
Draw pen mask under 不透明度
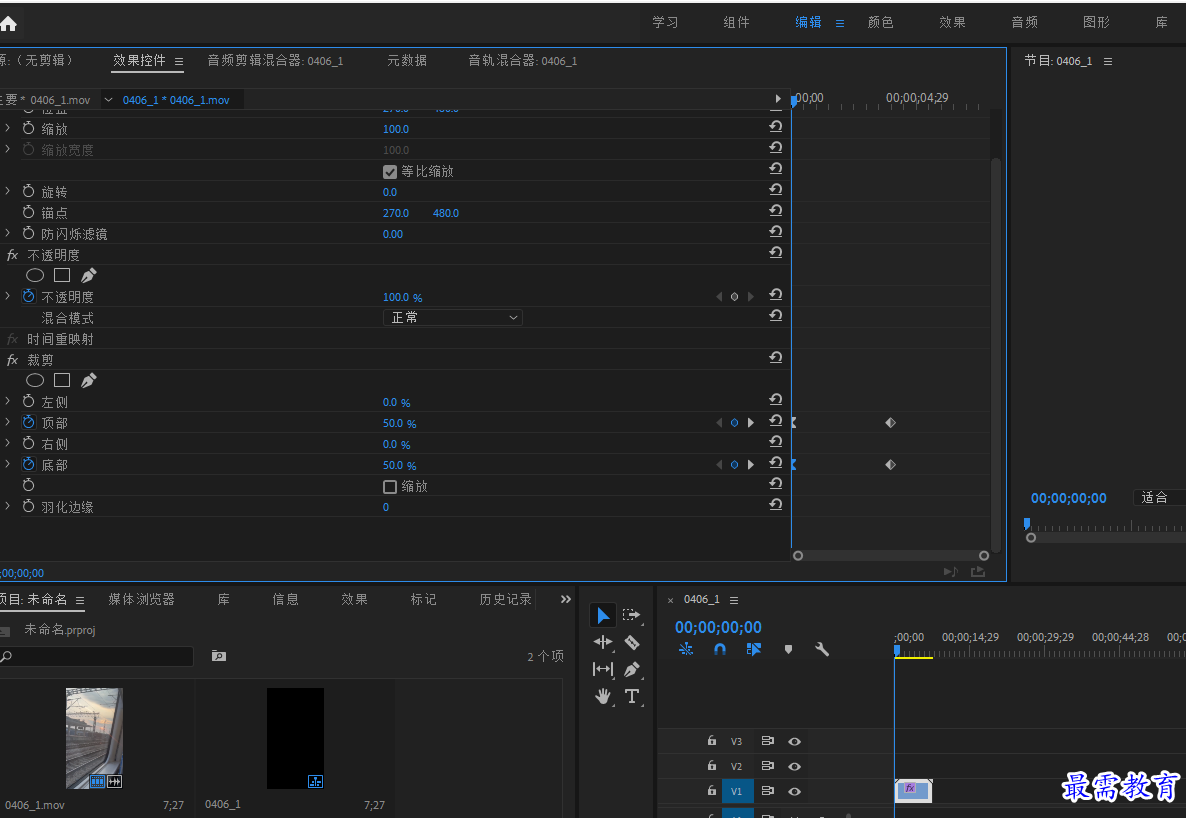pyautogui.click(x=88, y=275)
